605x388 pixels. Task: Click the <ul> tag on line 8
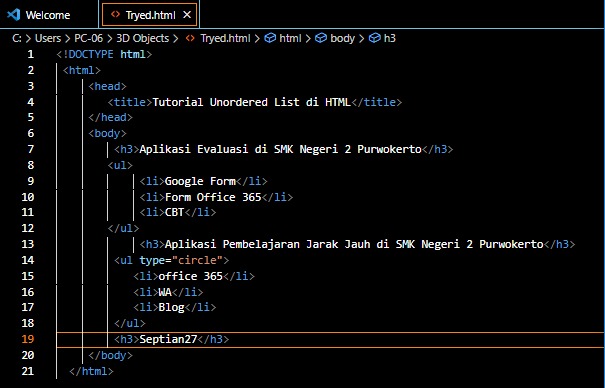(x=120, y=165)
